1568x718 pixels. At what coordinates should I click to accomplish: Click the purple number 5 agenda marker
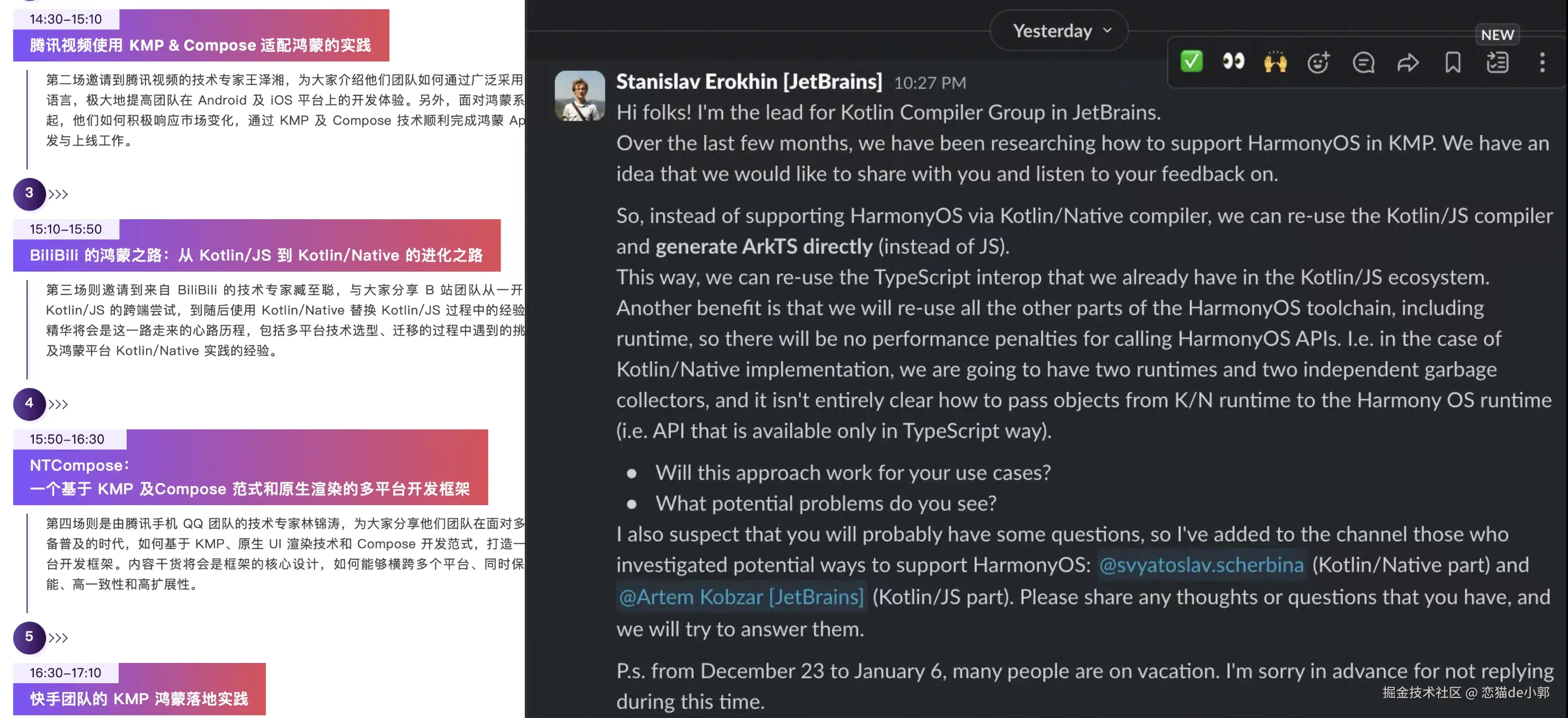(29, 637)
